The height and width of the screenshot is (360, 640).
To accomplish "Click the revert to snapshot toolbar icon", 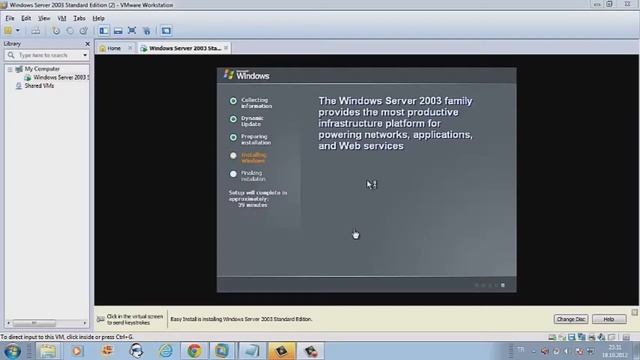I will pos(70,31).
